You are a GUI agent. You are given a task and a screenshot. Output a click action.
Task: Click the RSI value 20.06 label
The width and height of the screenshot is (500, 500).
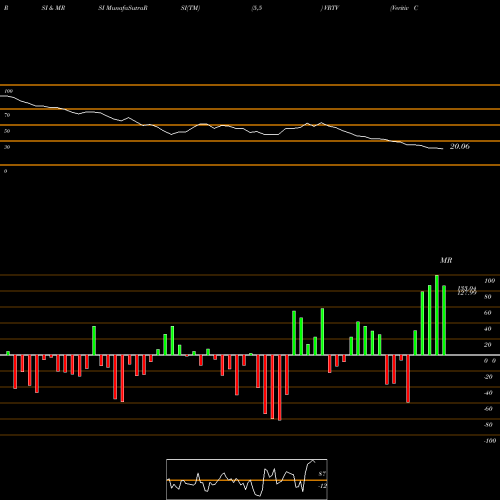(x=460, y=146)
